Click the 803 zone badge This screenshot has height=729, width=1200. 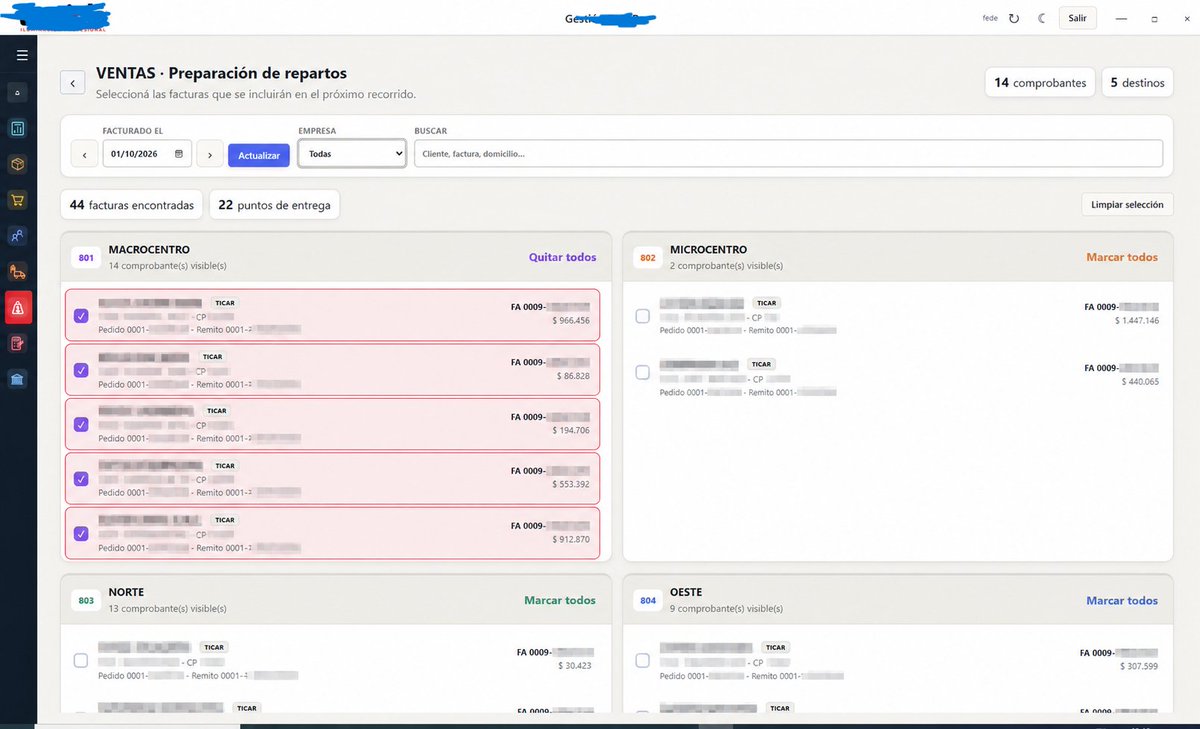pyautogui.click(x=86, y=601)
